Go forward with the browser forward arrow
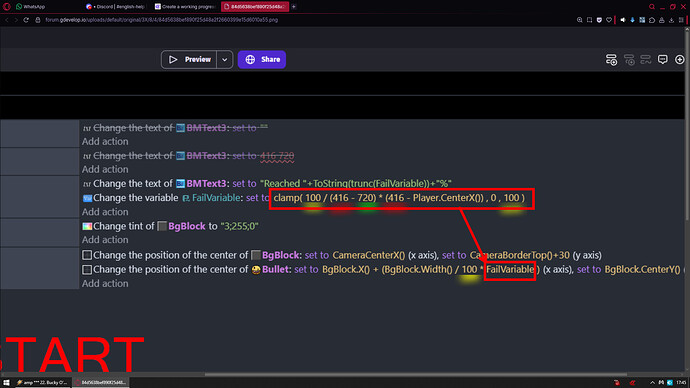The width and height of the screenshot is (690, 388). click(x=16, y=20)
